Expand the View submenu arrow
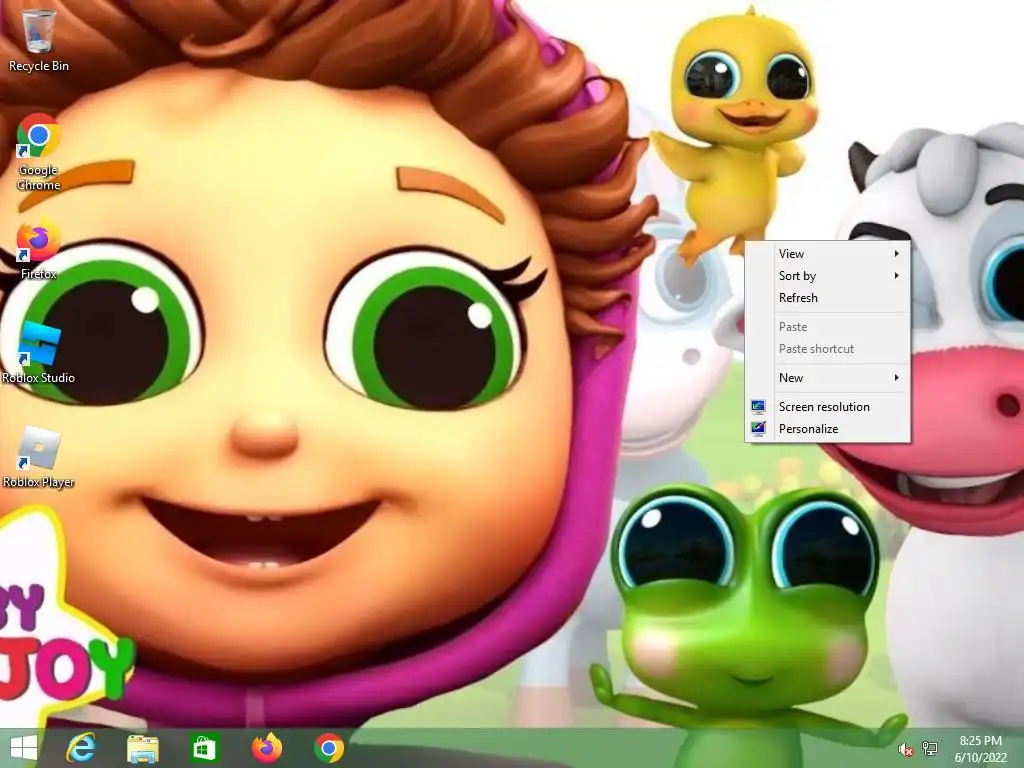 (x=897, y=253)
